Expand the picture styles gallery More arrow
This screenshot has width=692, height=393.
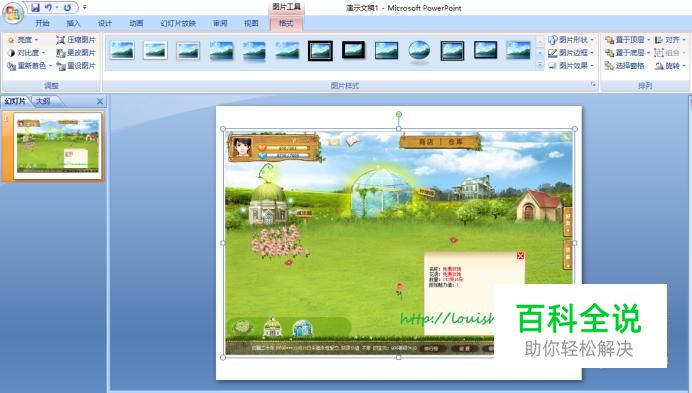click(x=540, y=64)
